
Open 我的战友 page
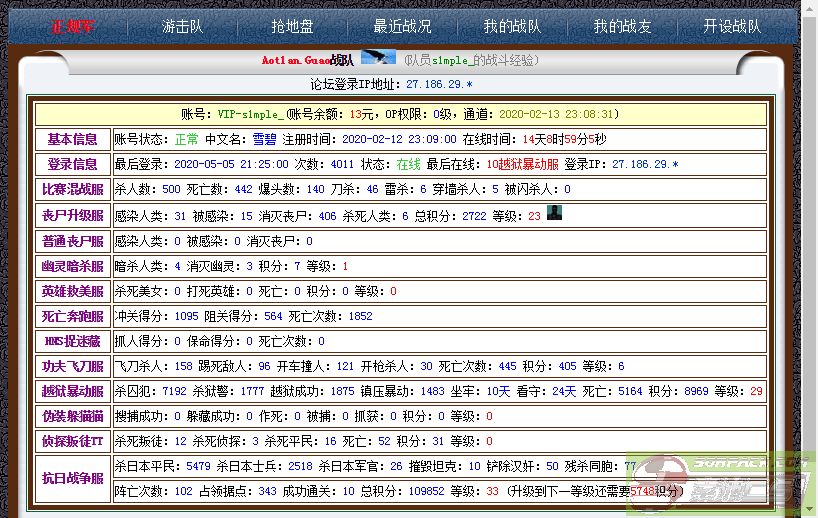(622, 26)
